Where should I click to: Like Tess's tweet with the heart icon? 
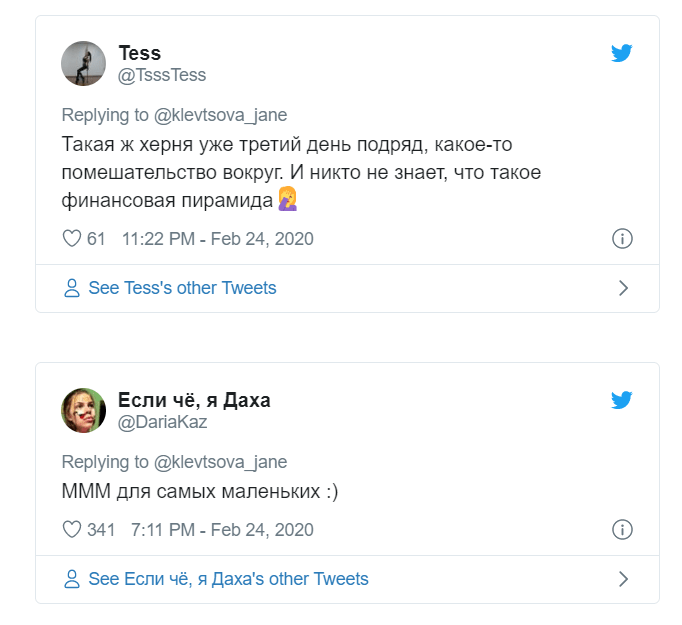[71, 239]
